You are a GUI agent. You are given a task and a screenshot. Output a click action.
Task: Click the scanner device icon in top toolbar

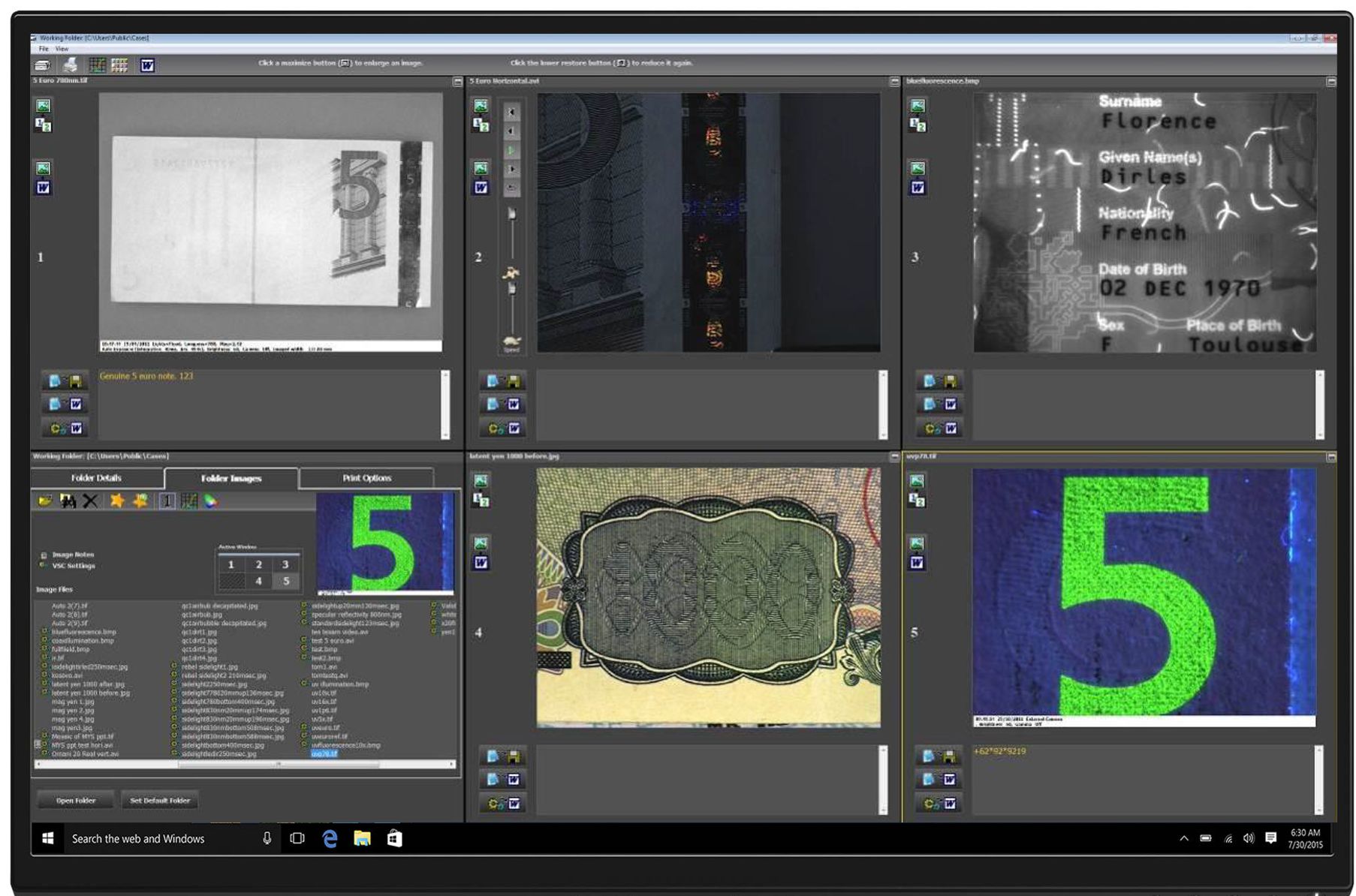pyautogui.click(x=44, y=65)
